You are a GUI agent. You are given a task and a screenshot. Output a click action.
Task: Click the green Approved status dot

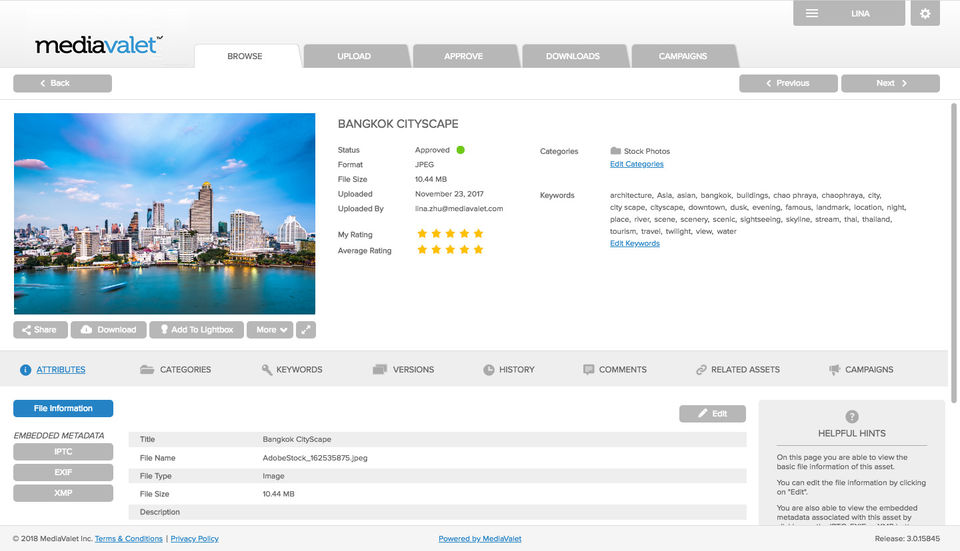460,150
